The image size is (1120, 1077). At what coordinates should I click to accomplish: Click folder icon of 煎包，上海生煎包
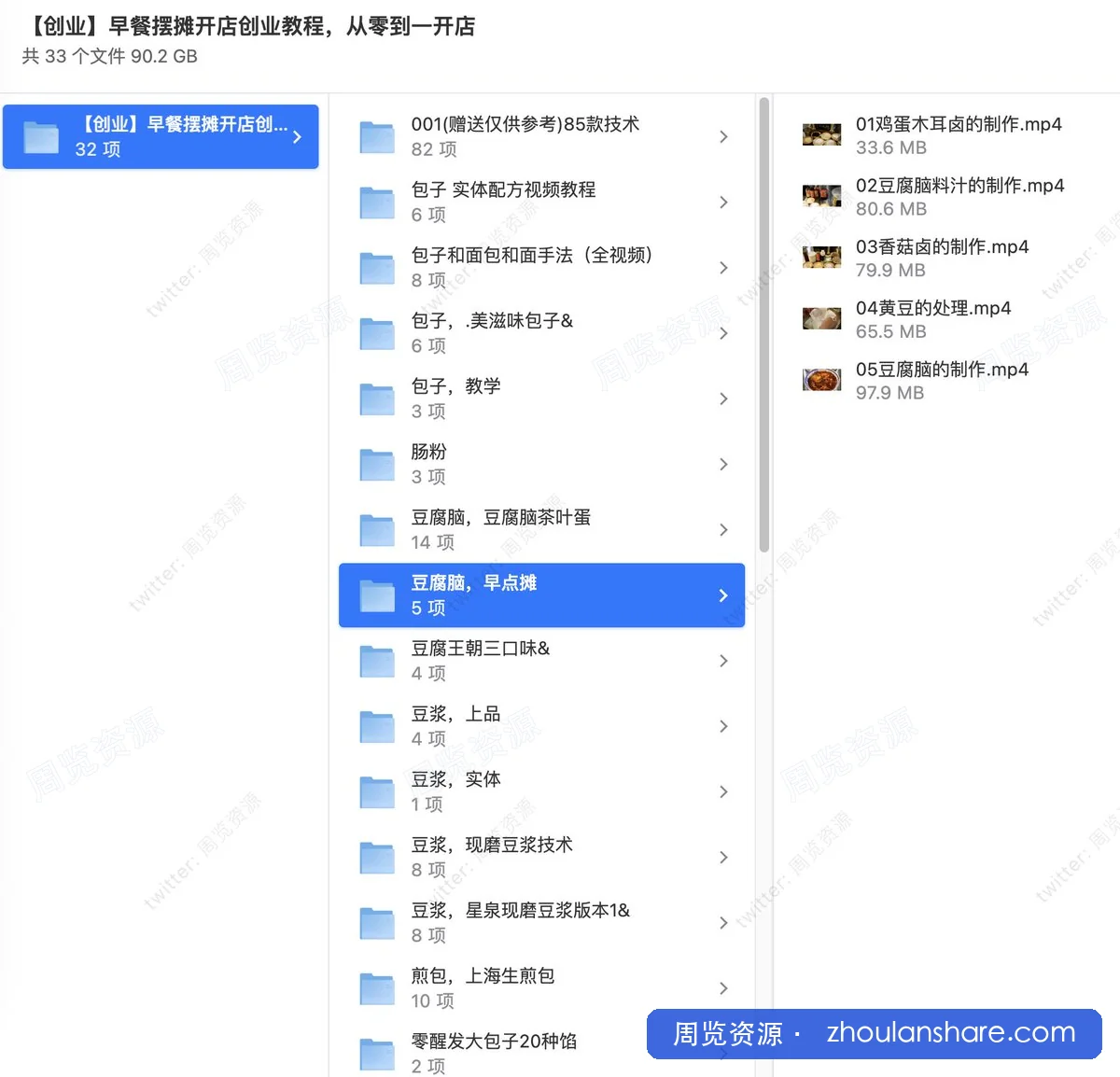[x=377, y=988]
